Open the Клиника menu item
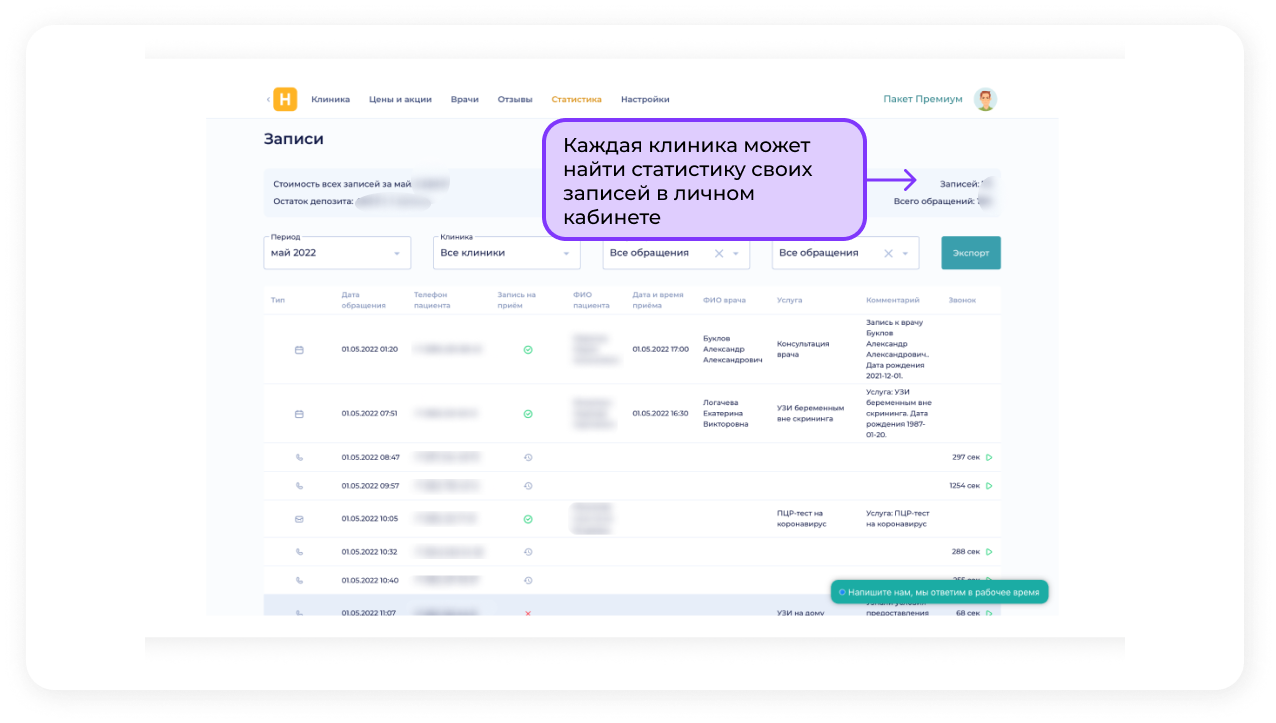Screen dimensions: 1276x723 (331, 99)
